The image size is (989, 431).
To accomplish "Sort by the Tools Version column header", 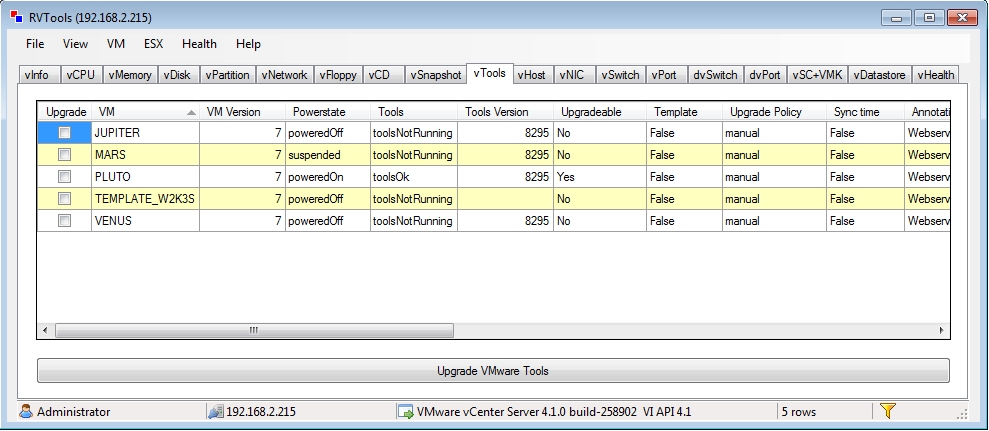I will pos(505,112).
